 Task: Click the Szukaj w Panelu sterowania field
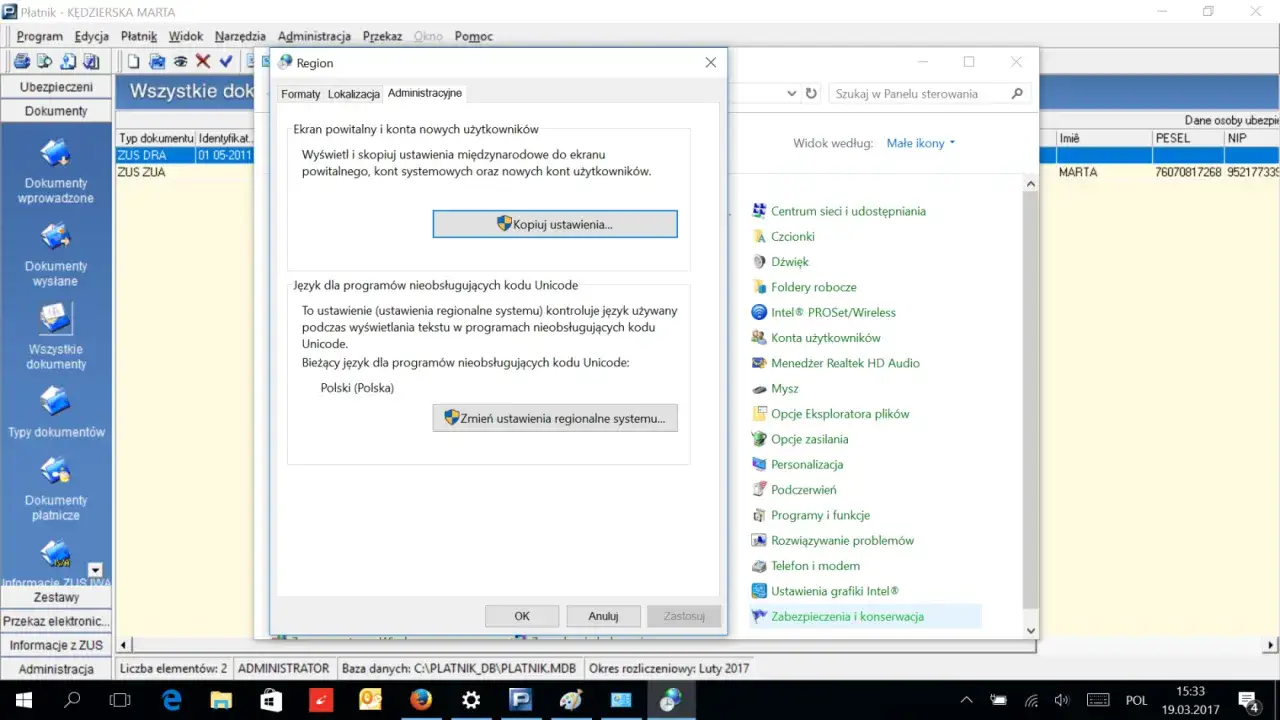(x=920, y=94)
